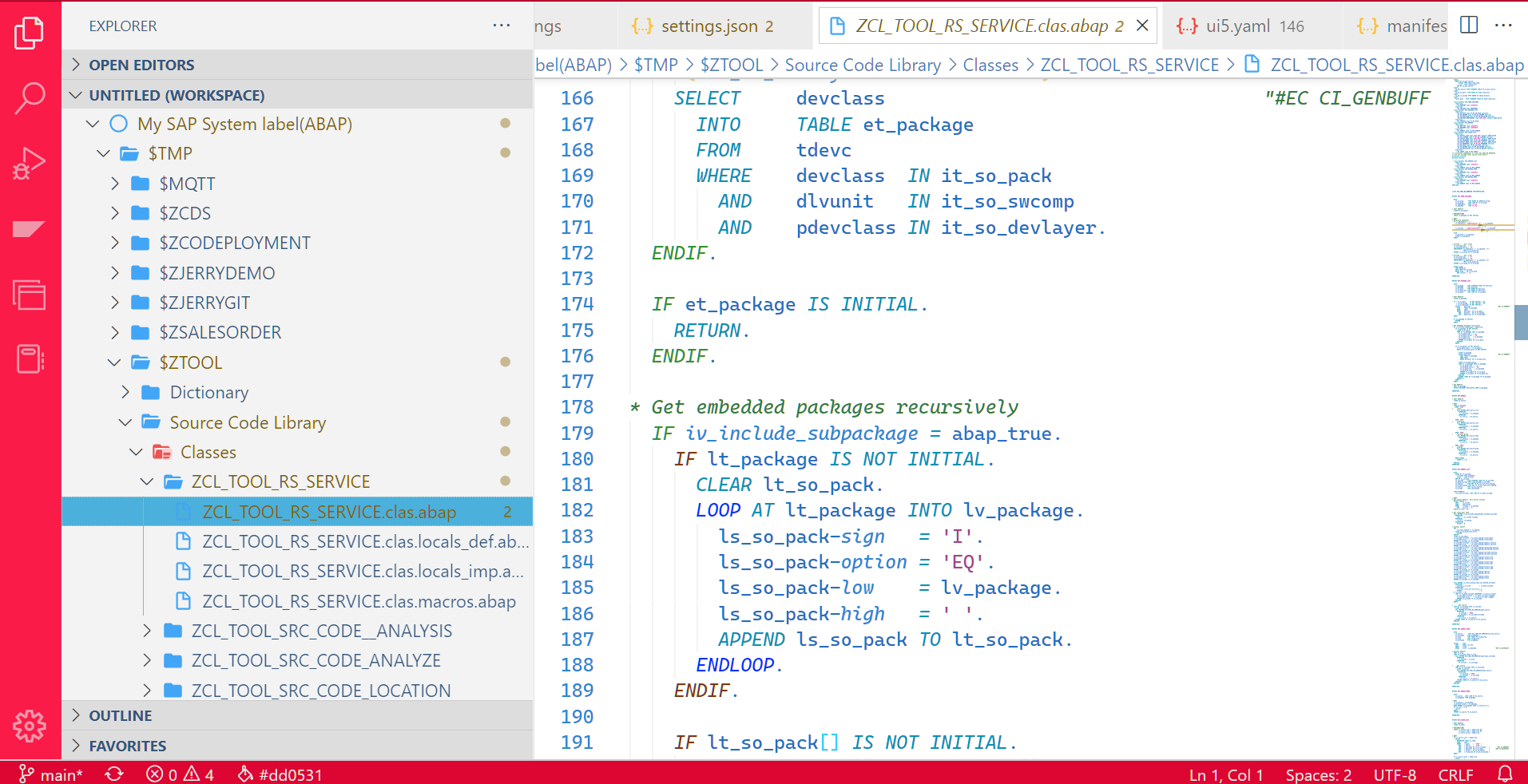The height and width of the screenshot is (784, 1528).
Task: Expand the $ZCDS folder chevron
Action: (x=115, y=213)
